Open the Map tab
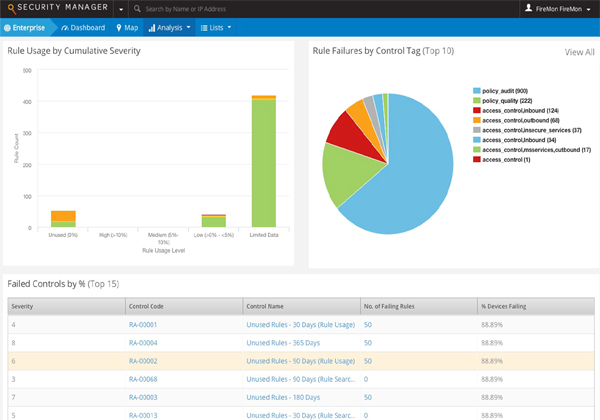This screenshot has height=420, width=600. click(x=126, y=27)
